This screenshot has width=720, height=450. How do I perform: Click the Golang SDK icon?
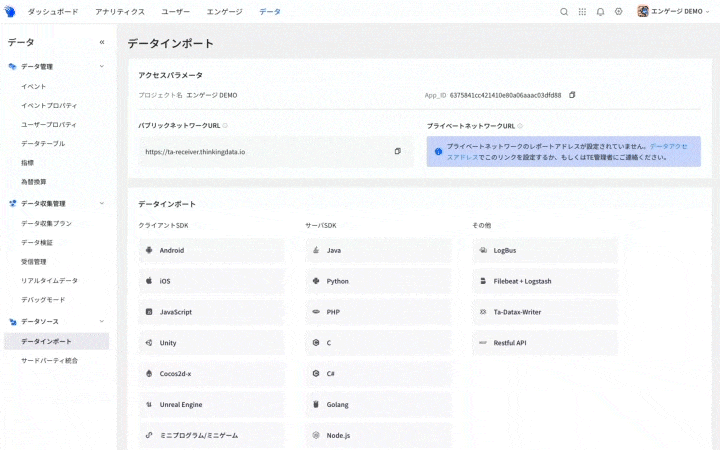(x=316, y=405)
